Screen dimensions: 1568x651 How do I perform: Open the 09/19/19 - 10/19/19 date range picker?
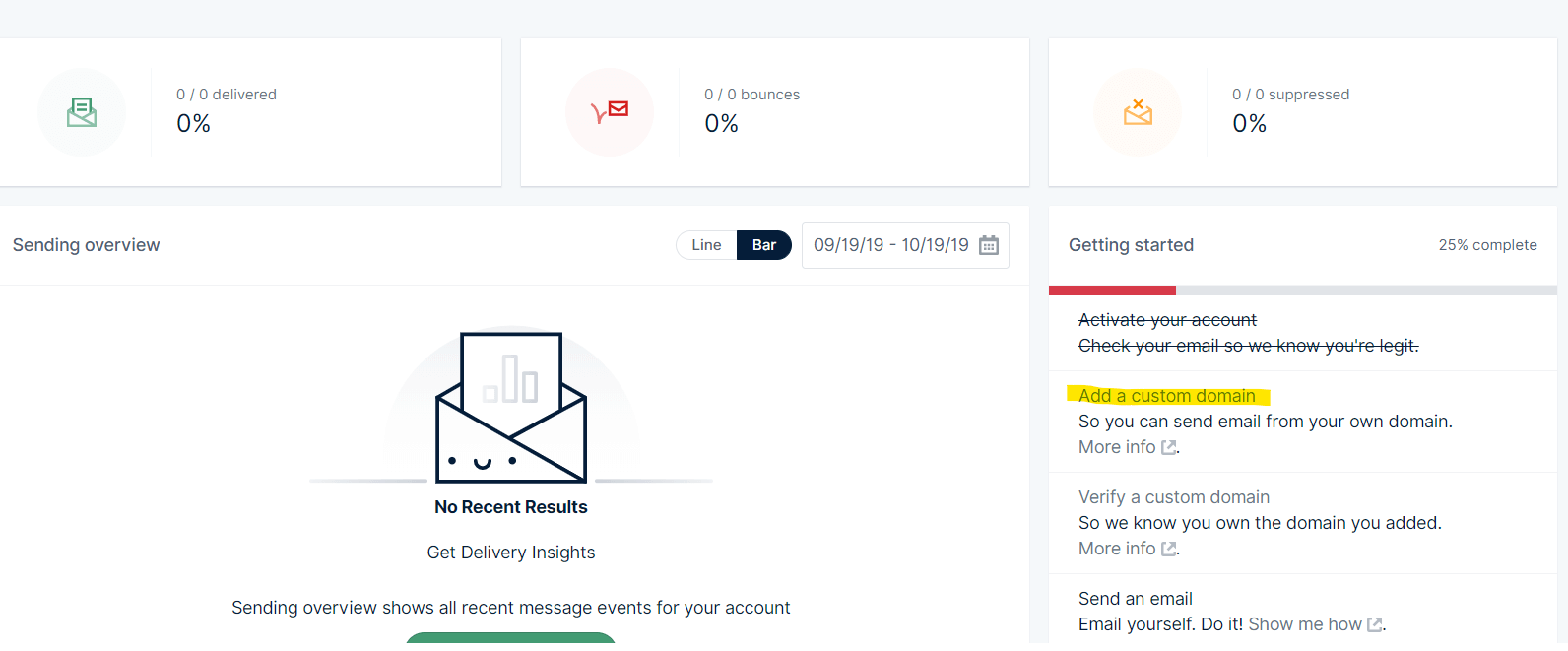coord(890,245)
